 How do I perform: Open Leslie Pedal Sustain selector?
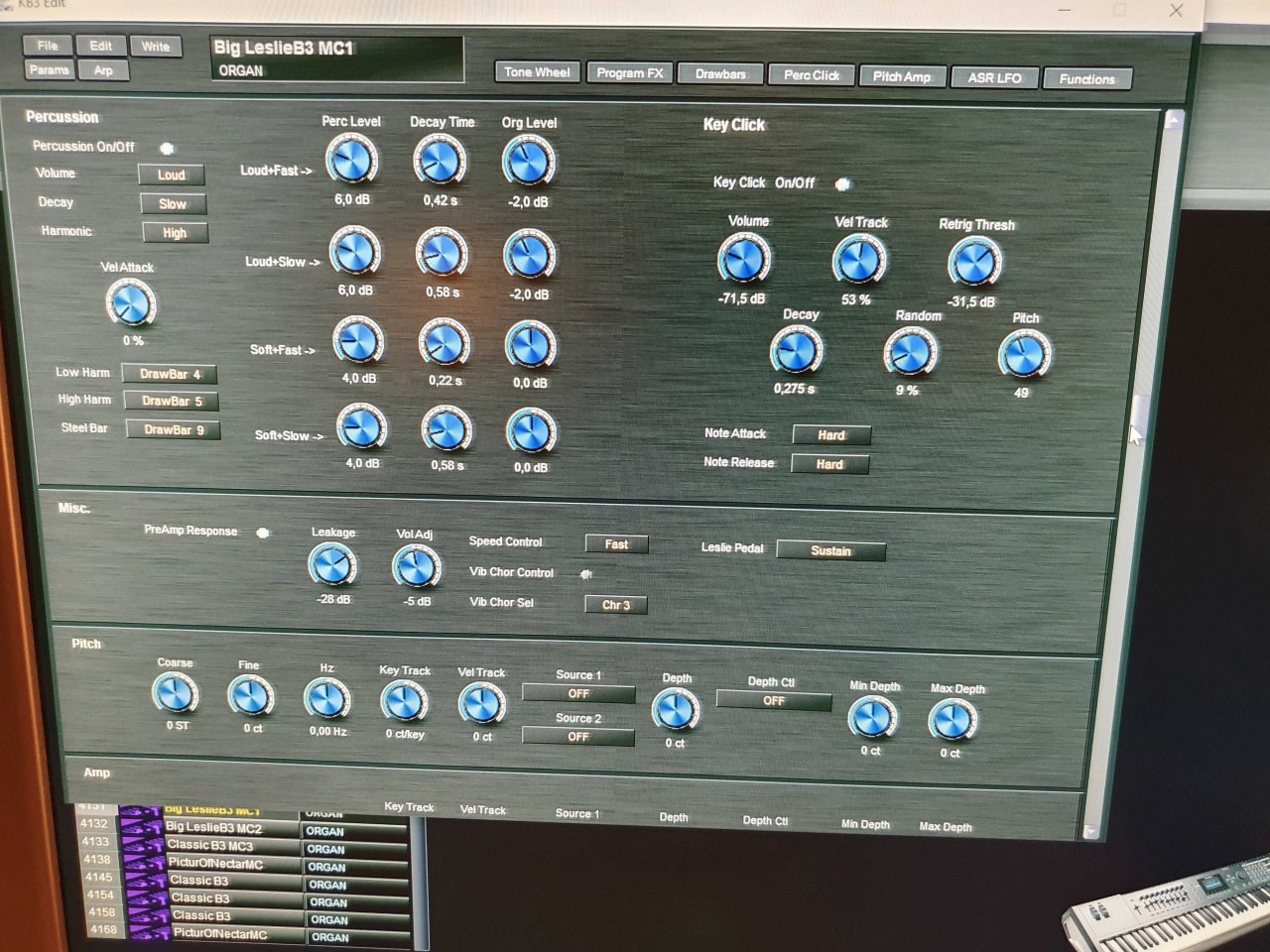click(830, 550)
